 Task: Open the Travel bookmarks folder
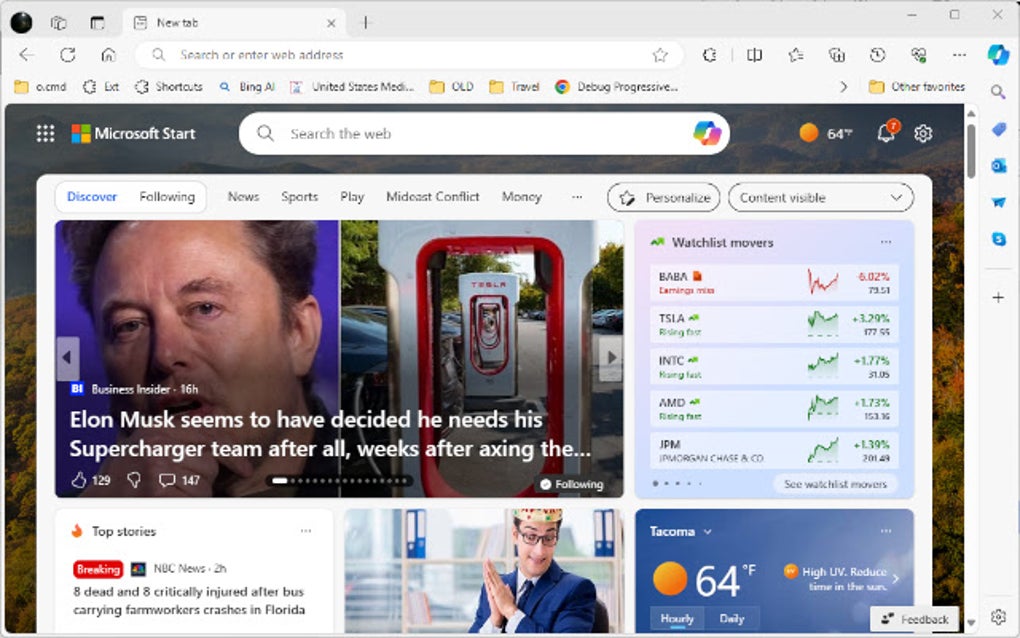point(515,86)
